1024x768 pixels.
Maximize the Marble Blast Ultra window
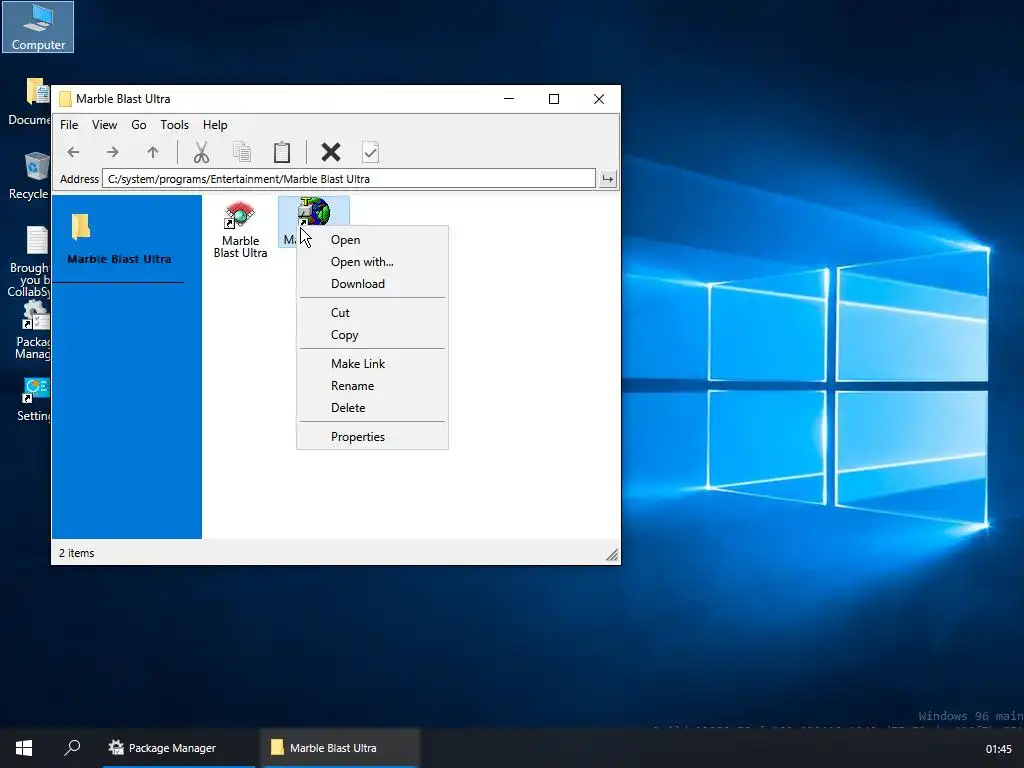[554, 99]
